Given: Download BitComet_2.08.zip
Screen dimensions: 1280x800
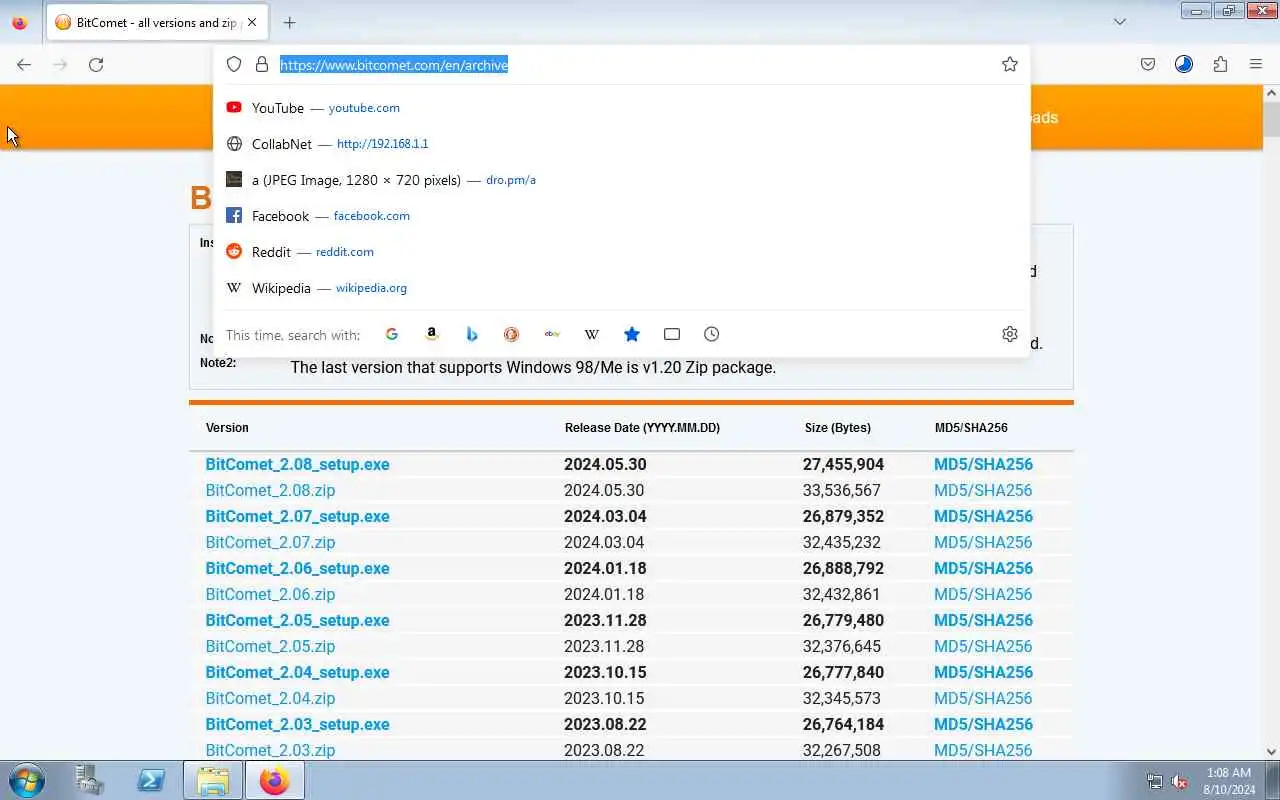Looking at the screenshot, I should click(270, 490).
